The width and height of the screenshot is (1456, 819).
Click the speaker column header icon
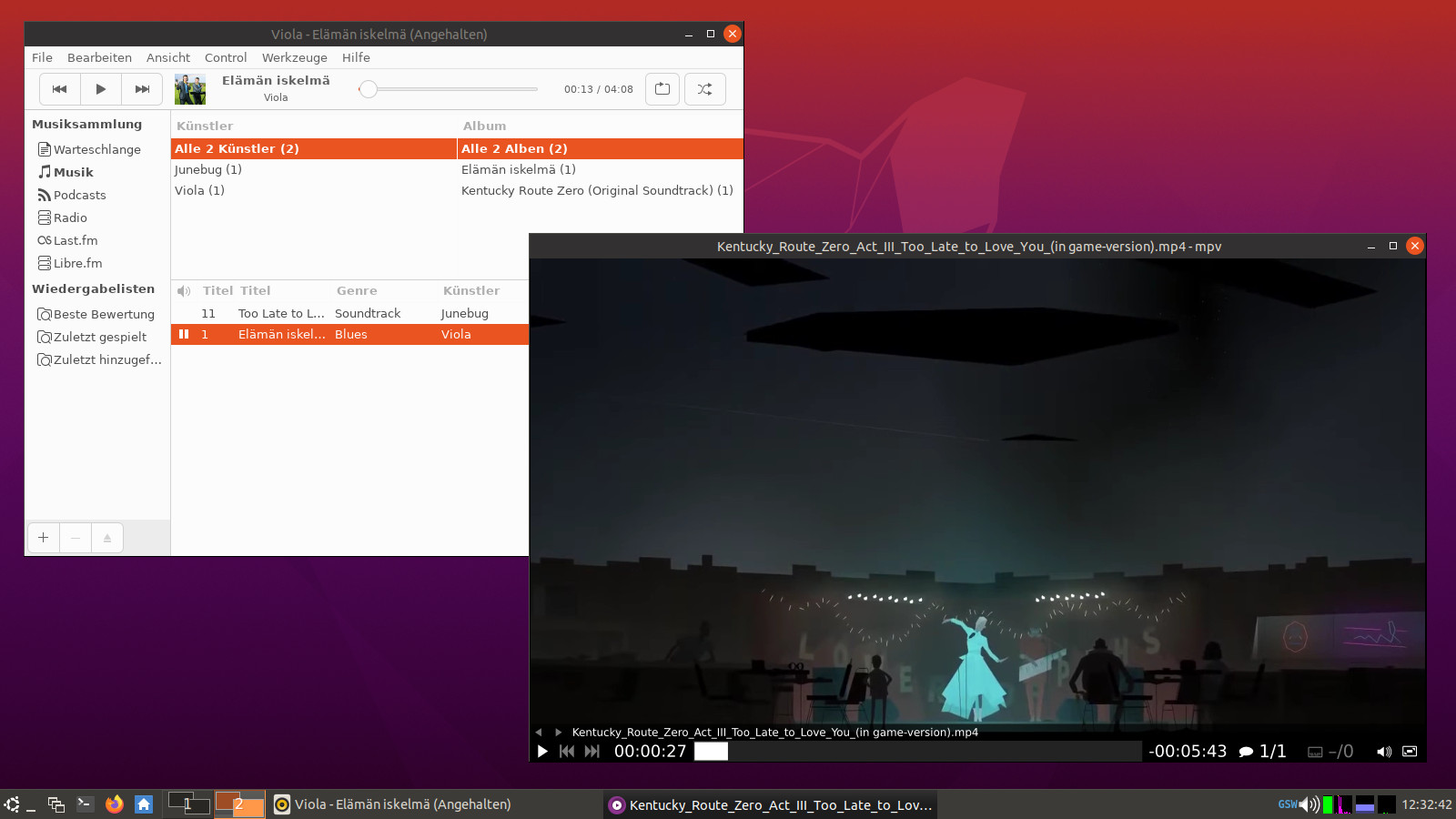[x=184, y=290]
